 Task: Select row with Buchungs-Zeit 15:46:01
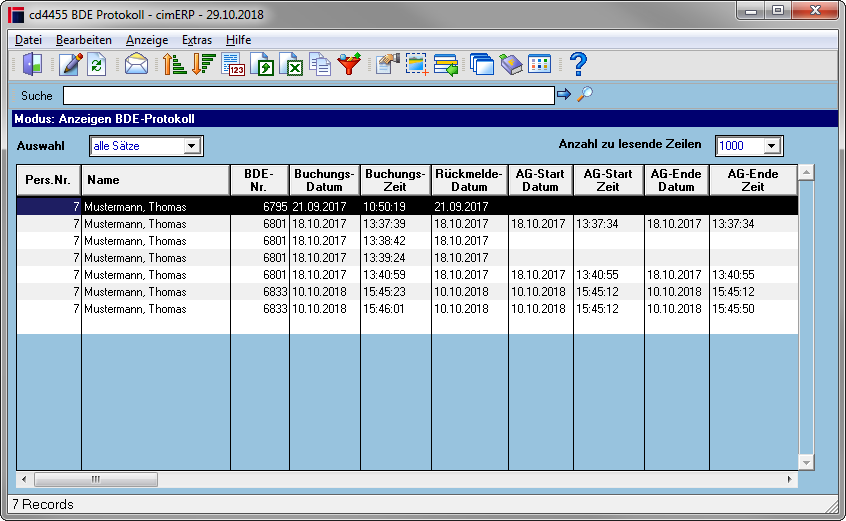pyautogui.click(x=407, y=309)
